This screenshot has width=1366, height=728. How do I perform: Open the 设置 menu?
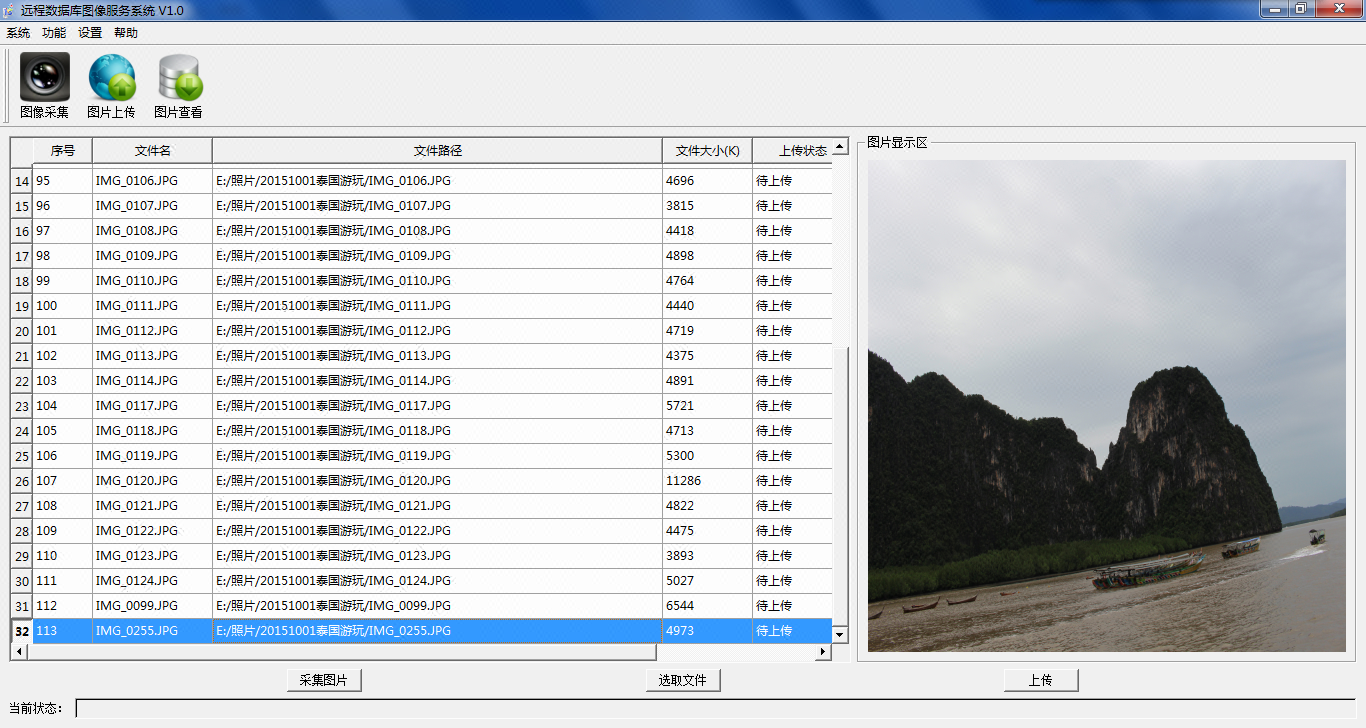coord(90,33)
